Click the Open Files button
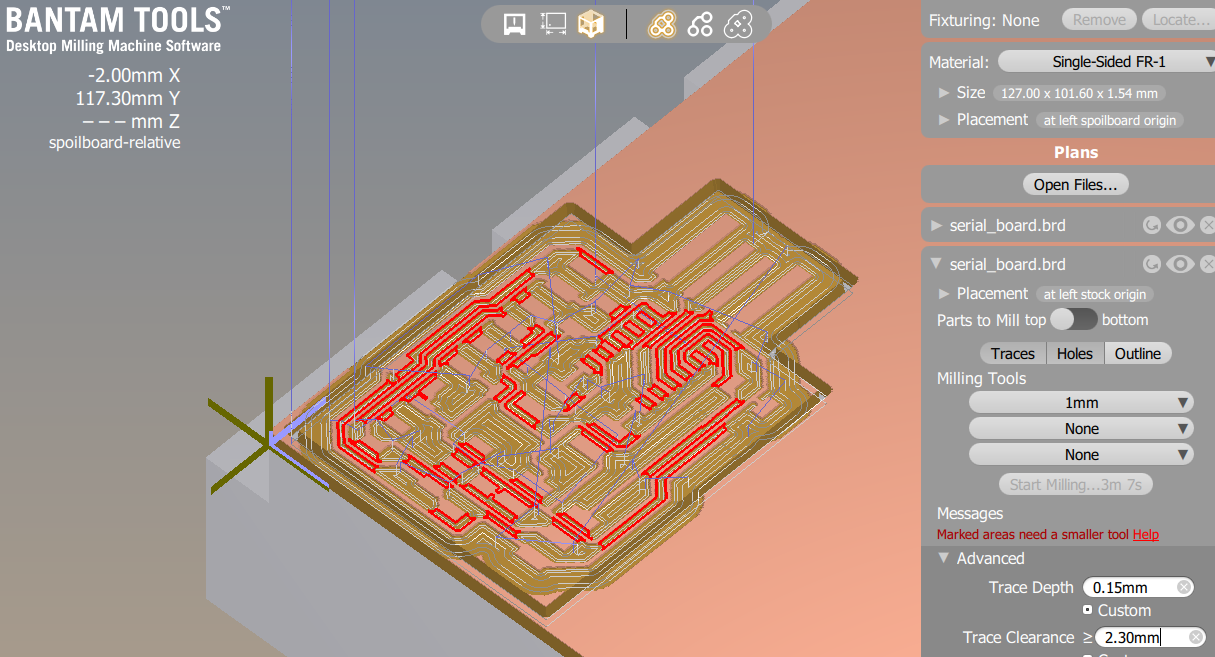Viewport: 1215px width, 657px height. pos(1076,184)
